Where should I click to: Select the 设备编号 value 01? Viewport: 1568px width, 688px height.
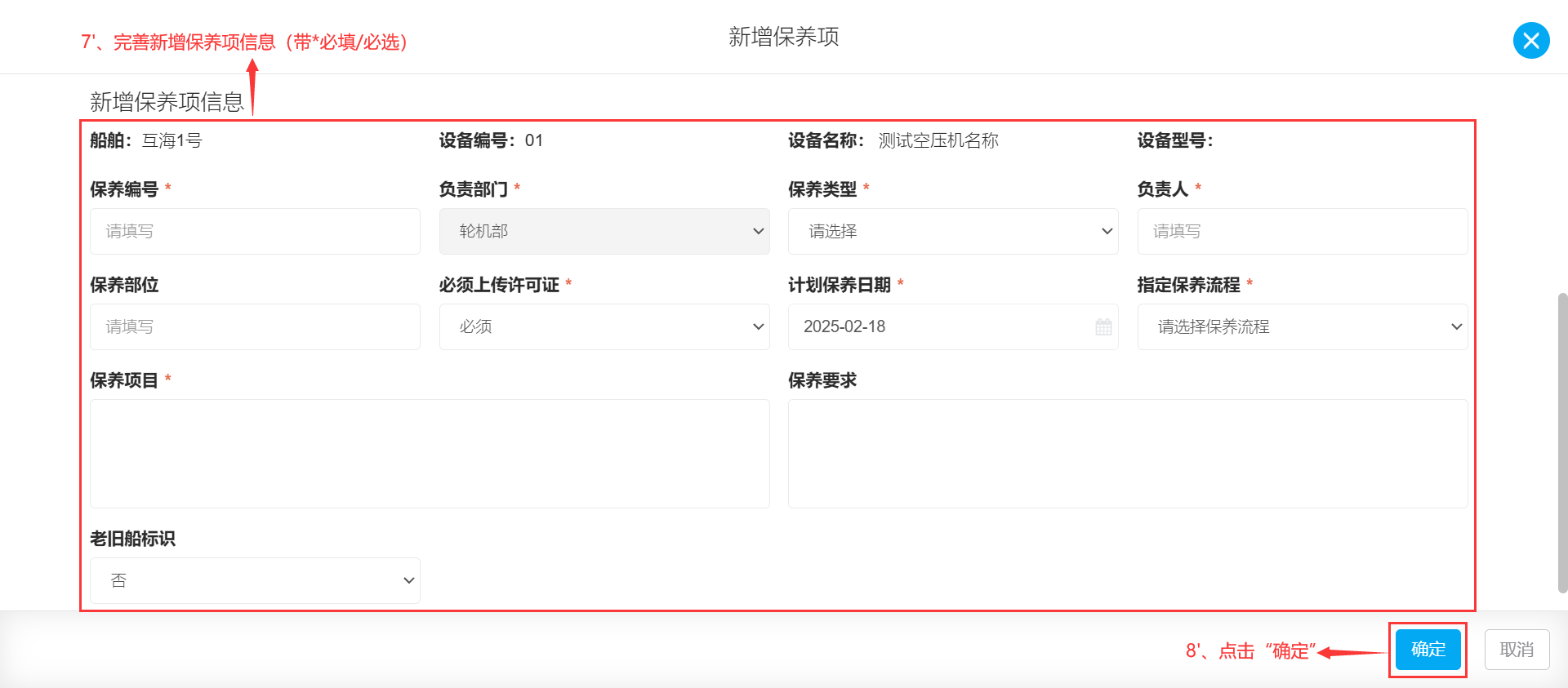click(534, 140)
